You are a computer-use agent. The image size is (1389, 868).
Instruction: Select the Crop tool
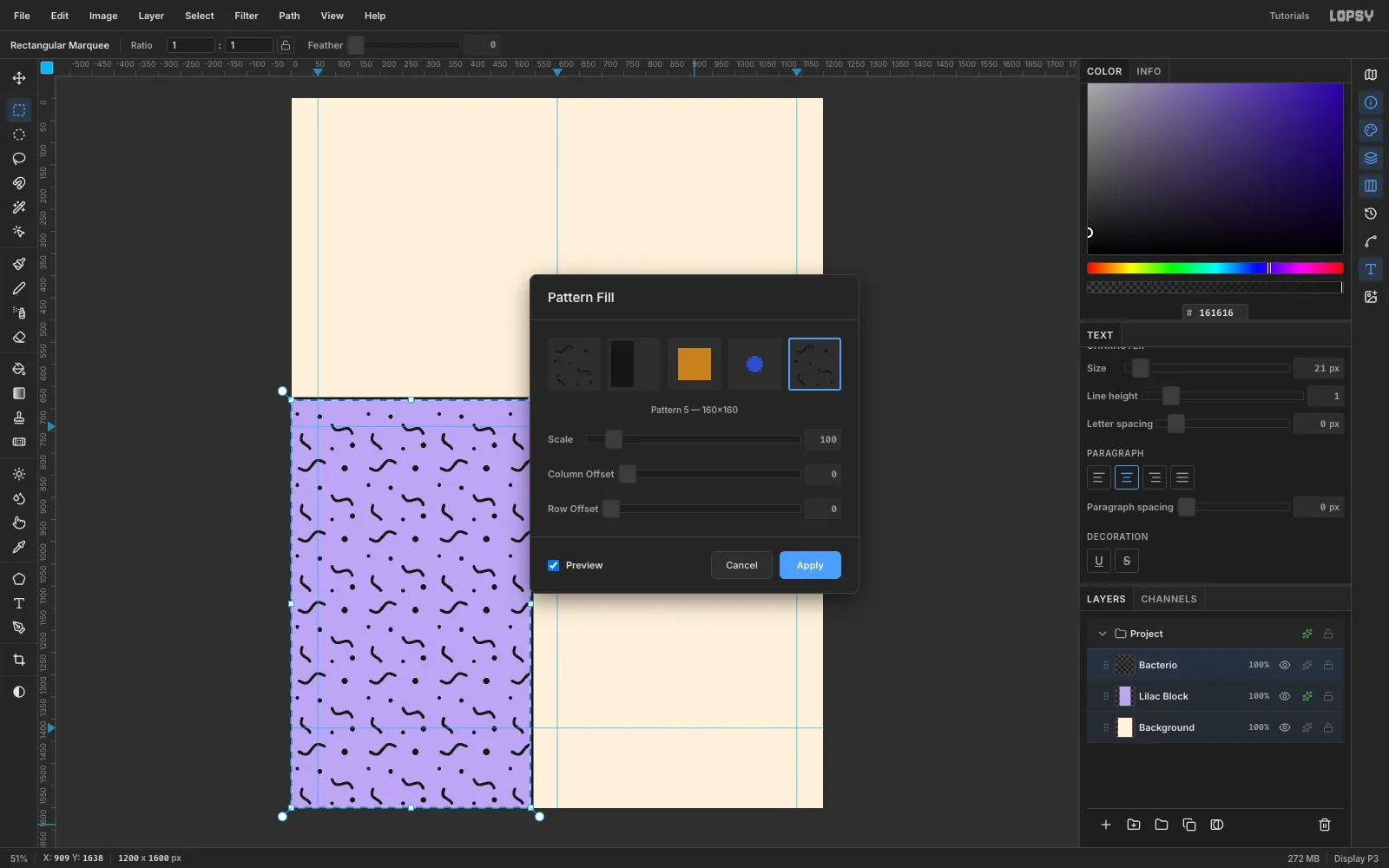coord(19,660)
